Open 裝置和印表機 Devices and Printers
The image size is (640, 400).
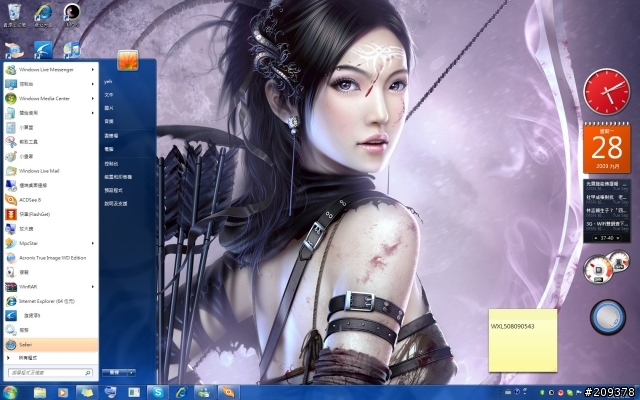[x=118, y=177]
